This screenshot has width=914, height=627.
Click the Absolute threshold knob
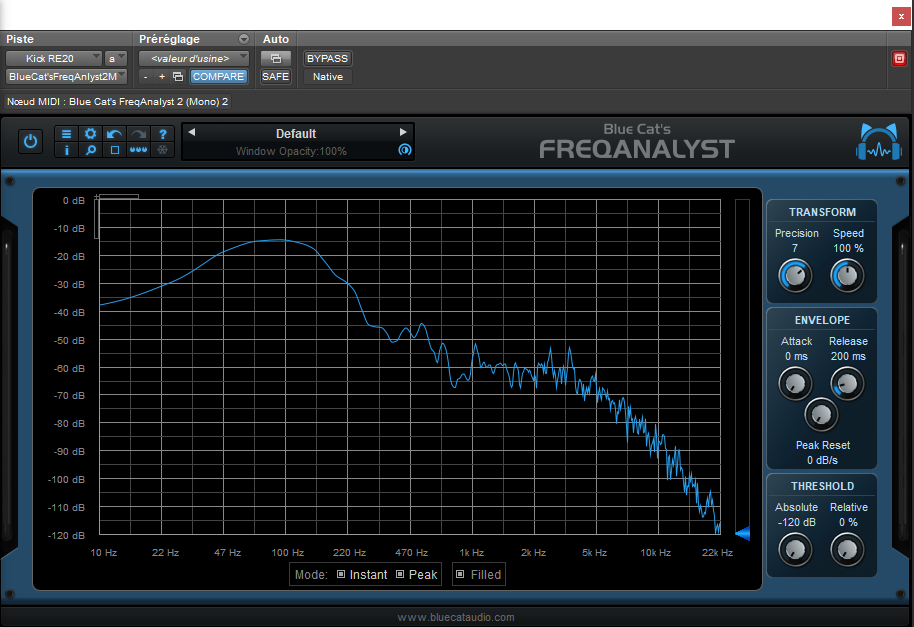(795, 549)
